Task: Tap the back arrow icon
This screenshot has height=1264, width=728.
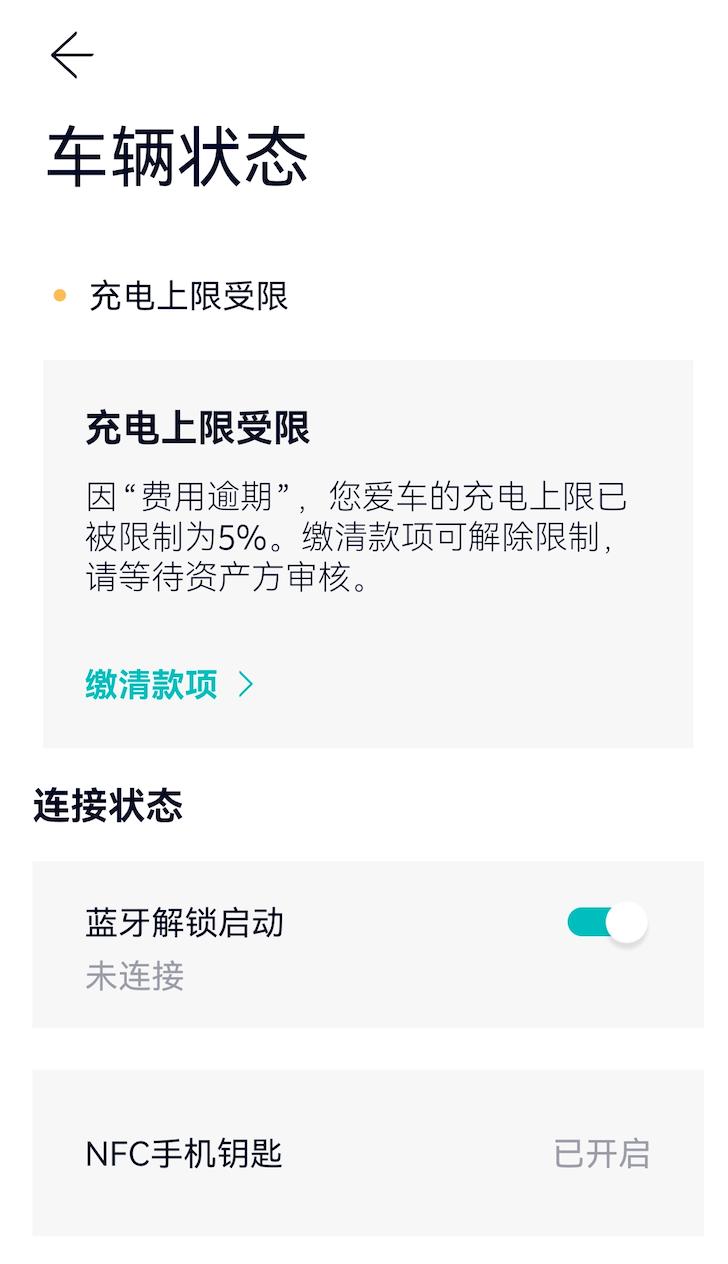Action: [x=72, y=55]
